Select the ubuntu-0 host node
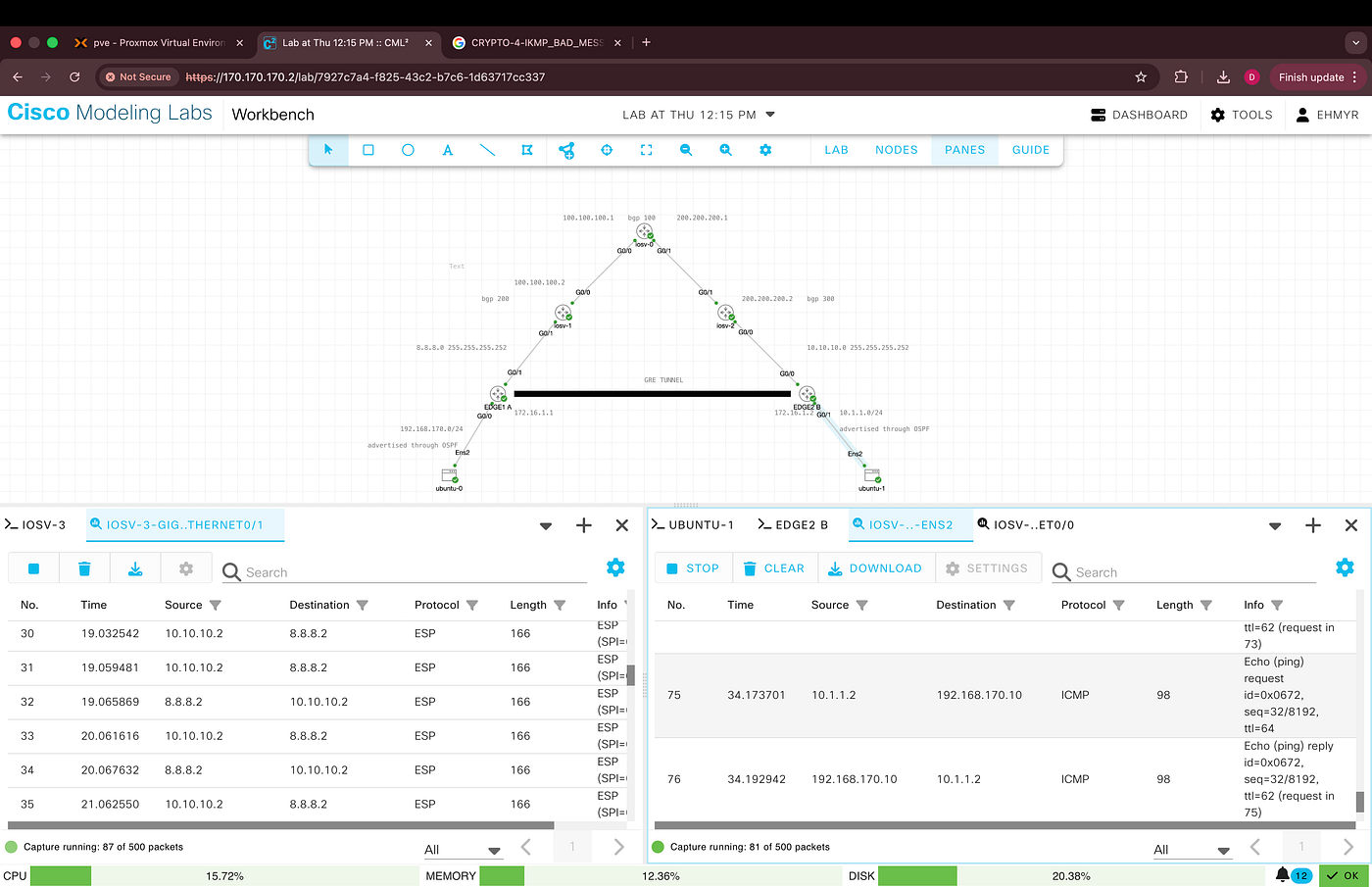Screen dimensions: 1372x887 point(449,475)
